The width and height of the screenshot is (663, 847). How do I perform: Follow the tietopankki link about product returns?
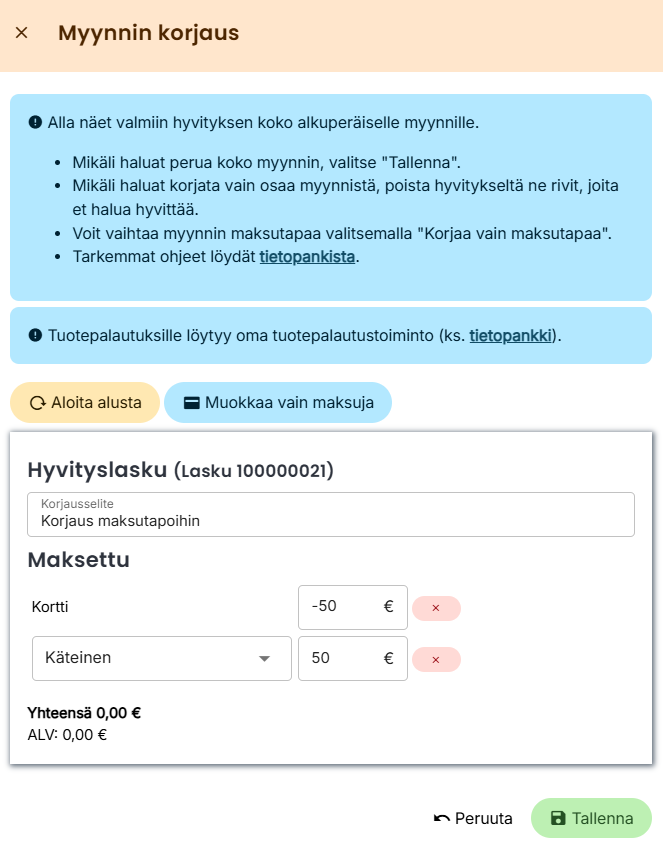[511, 335]
